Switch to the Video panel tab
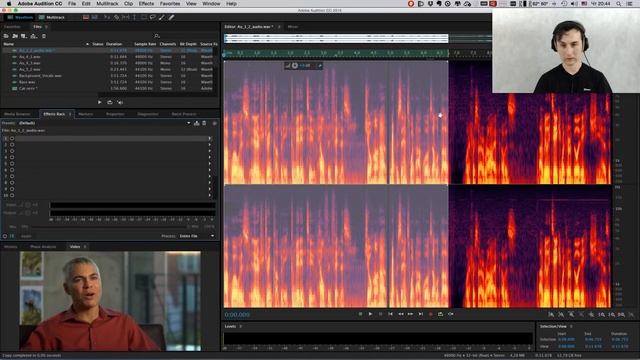The width and height of the screenshot is (640, 360). point(75,247)
